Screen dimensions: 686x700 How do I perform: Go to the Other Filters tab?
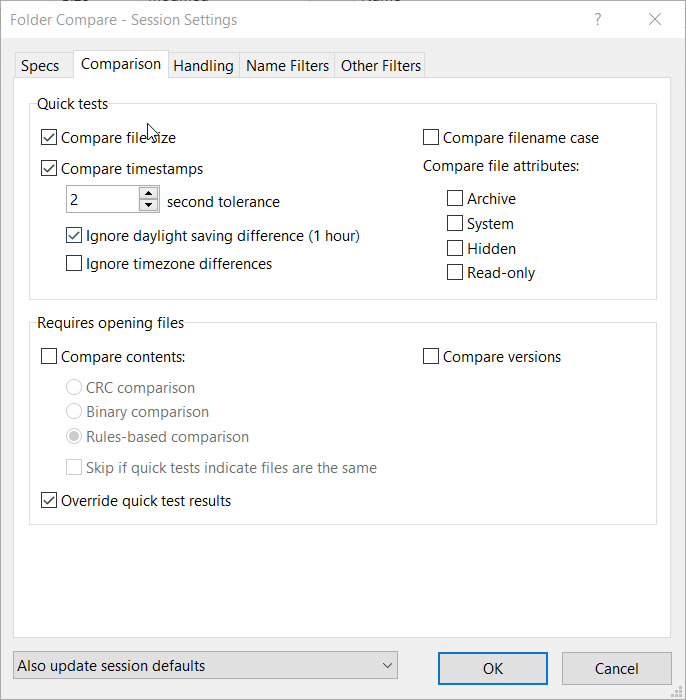pyautogui.click(x=380, y=66)
